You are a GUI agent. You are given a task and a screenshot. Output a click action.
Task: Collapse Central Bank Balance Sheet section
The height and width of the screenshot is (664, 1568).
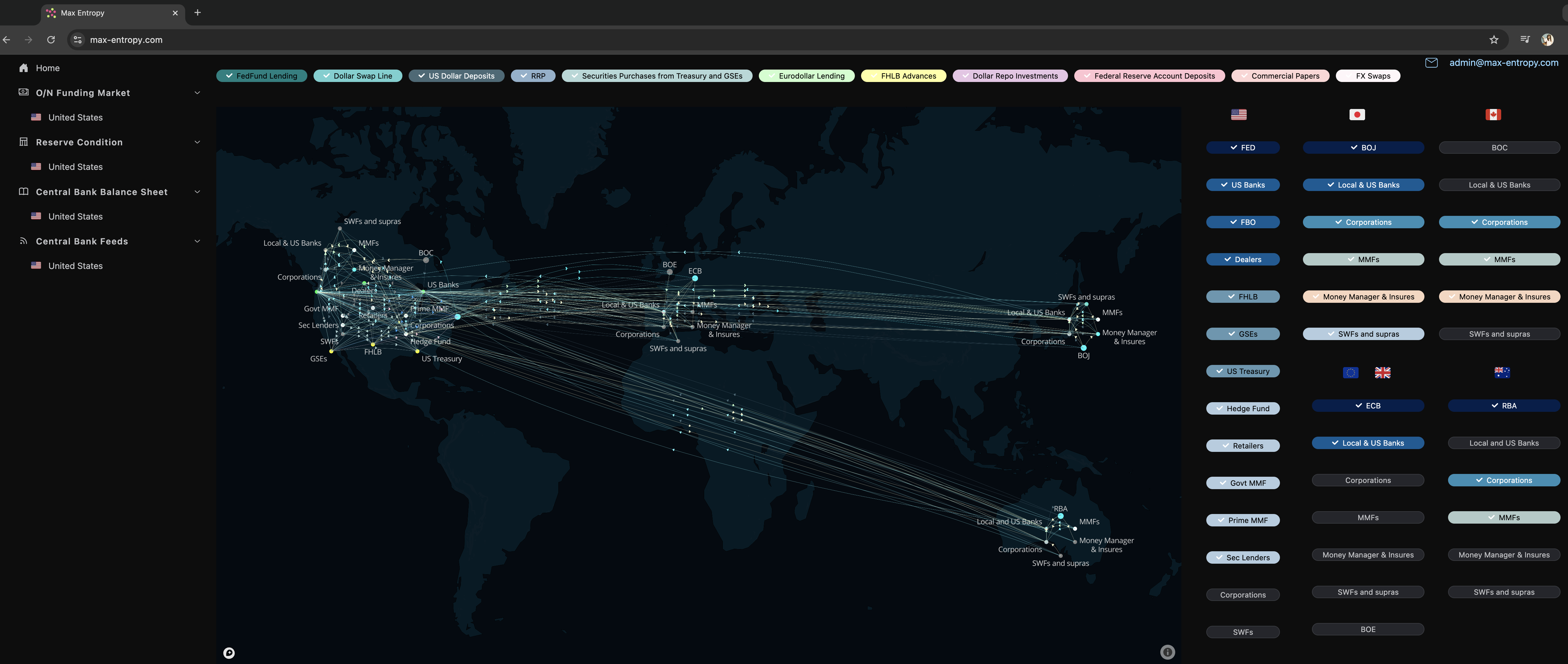click(197, 192)
